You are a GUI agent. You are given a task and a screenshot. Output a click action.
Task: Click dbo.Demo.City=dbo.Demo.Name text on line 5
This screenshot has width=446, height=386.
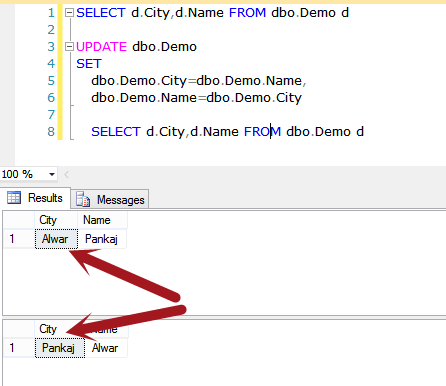(x=199, y=81)
